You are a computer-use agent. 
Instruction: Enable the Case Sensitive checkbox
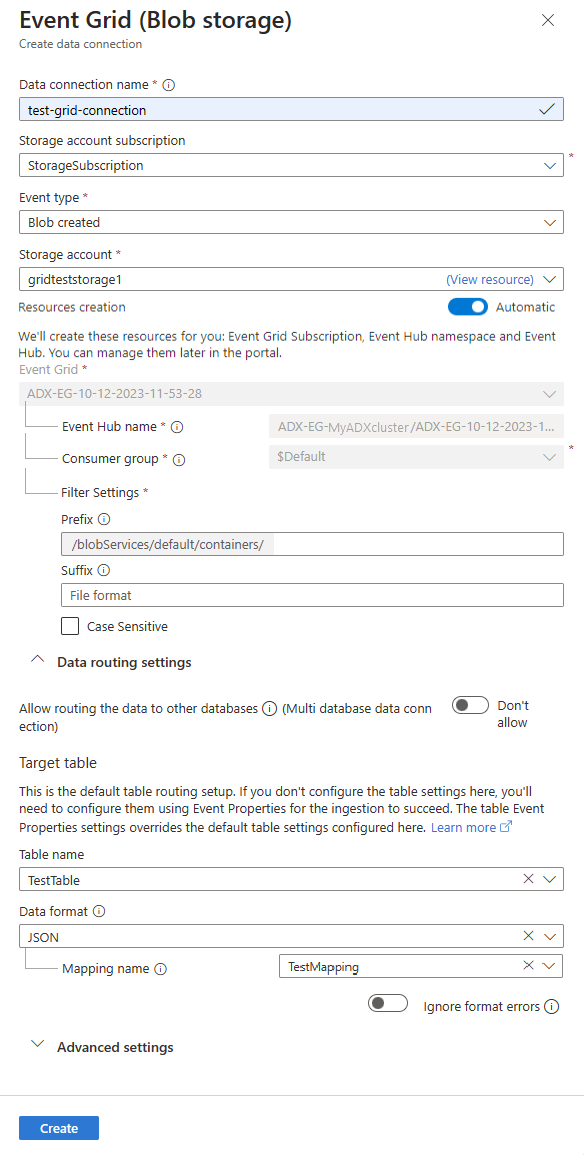70,627
